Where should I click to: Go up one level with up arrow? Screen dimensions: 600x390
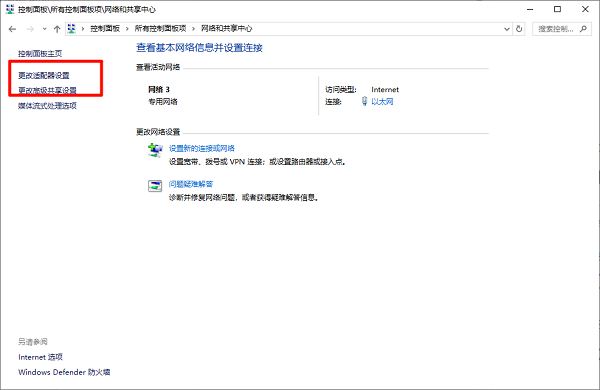[57, 29]
